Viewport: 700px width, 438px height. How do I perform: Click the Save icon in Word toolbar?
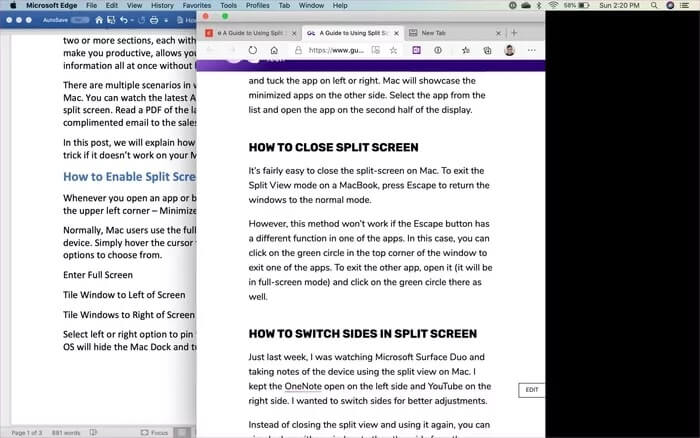[x=111, y=20]
